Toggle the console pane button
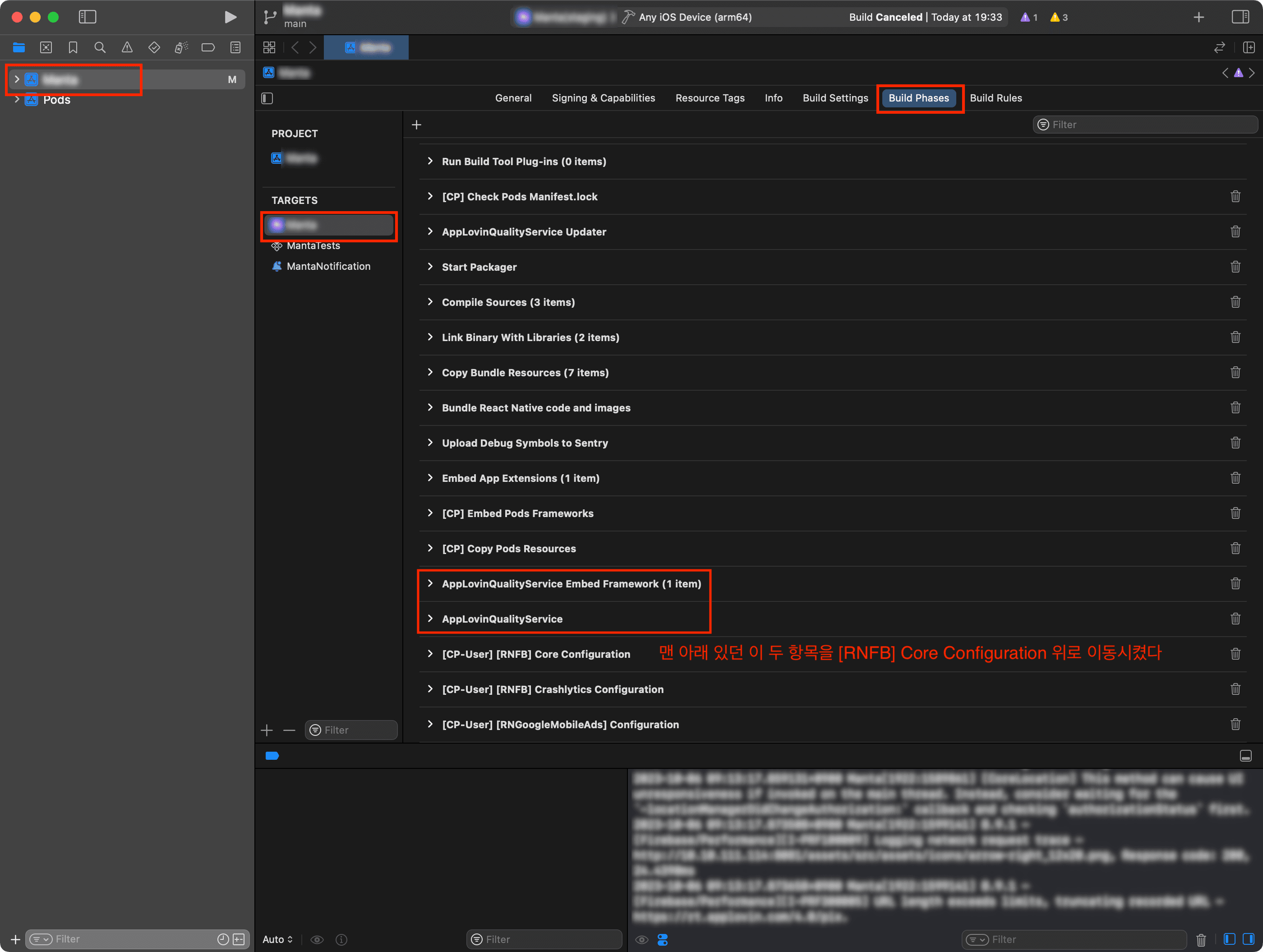This screenshot has width=1263, height=952. coord(1248,939)
